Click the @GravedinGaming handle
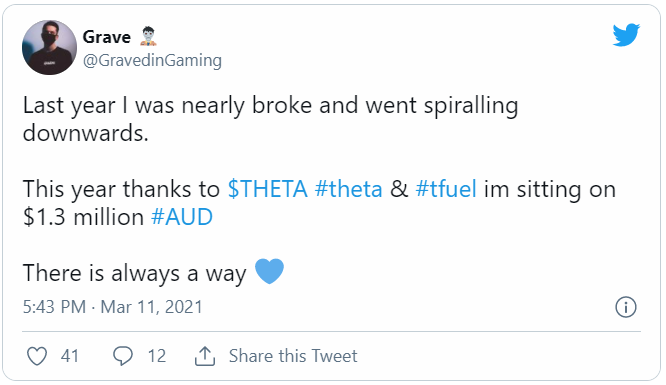This screenshot has width=666, height=385. point(152,60)
